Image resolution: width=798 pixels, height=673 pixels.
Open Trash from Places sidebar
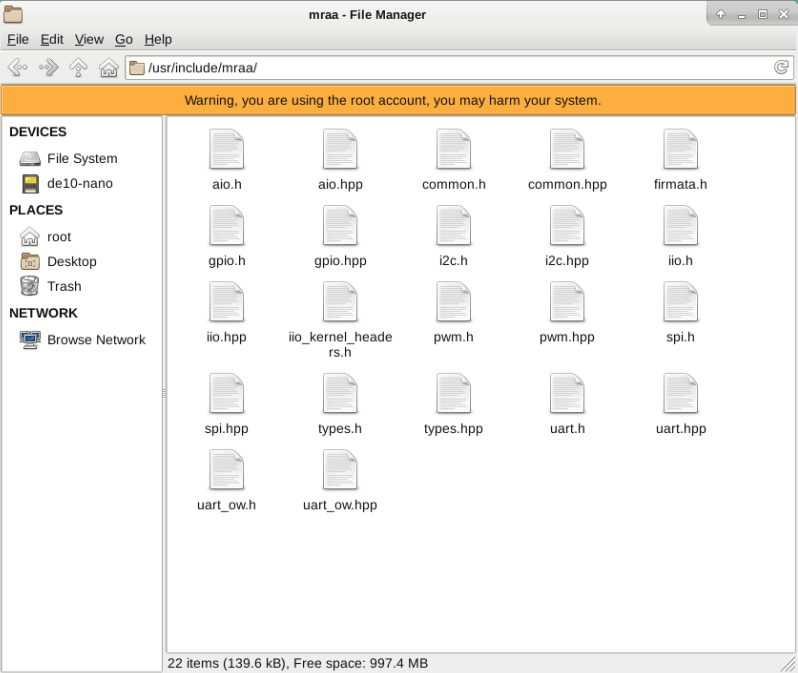pos(64,286)
